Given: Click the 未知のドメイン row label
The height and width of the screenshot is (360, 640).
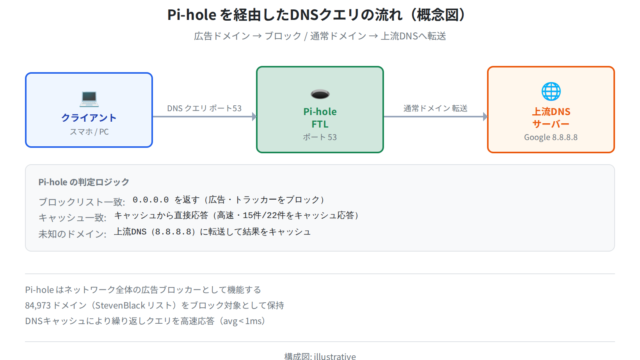Looking at the screenshot, I should (73, 234).
